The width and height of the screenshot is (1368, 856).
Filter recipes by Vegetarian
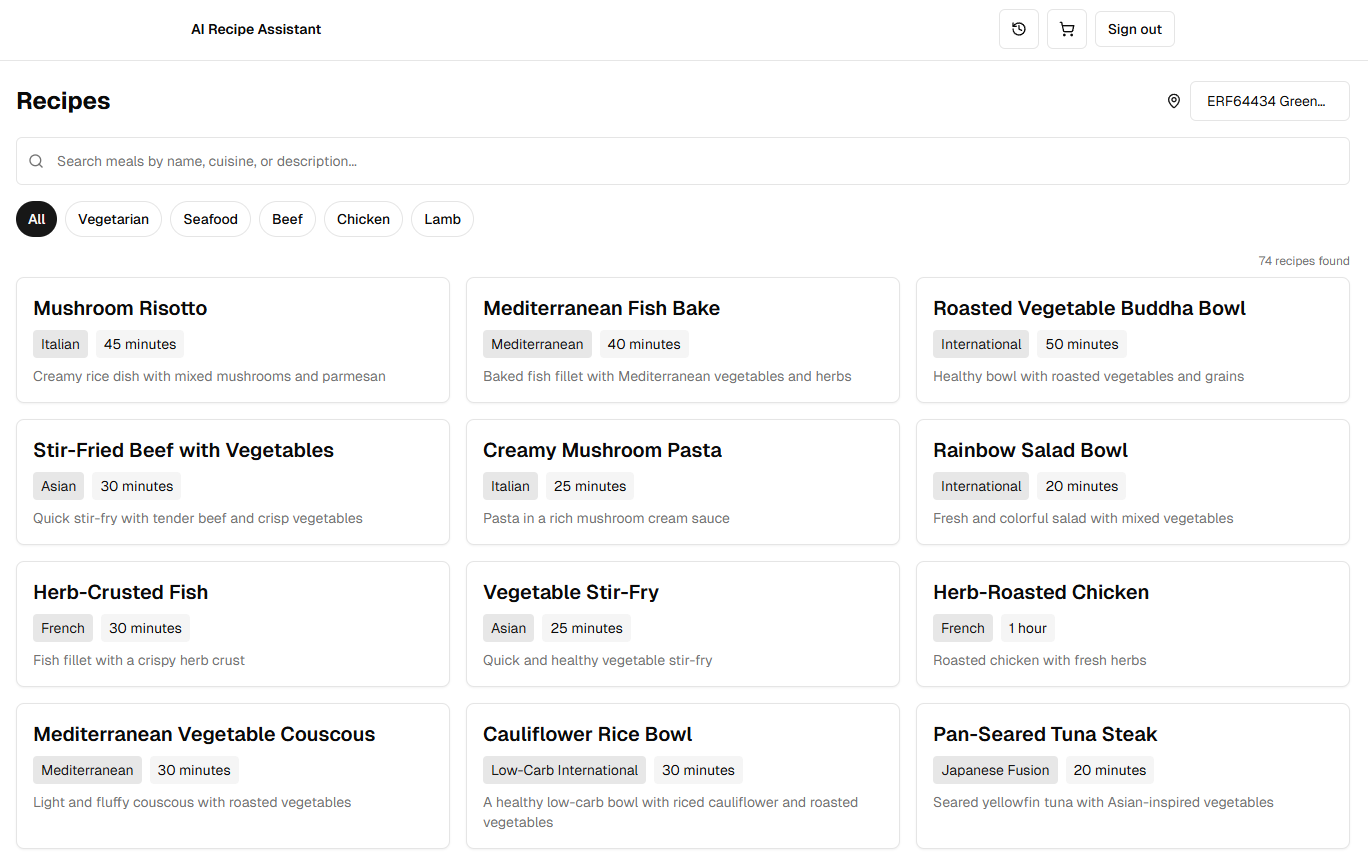click(x=113, y=219)
